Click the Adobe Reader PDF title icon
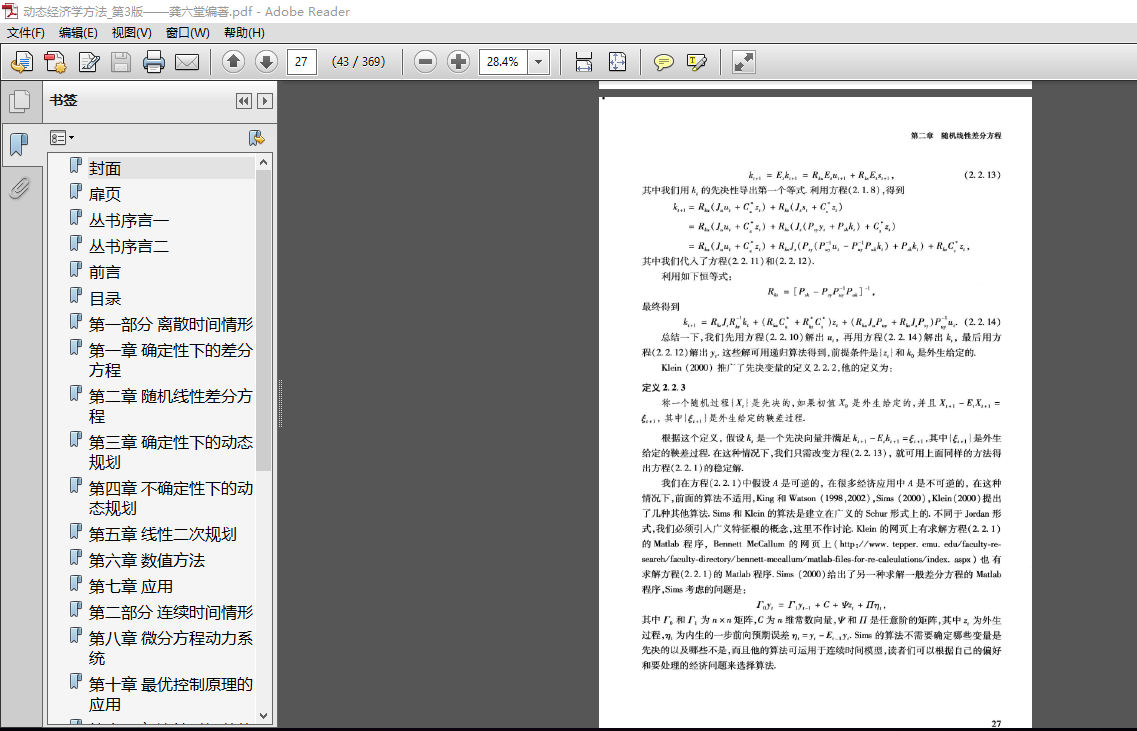The height and width of the screenshot is (731, 1137). coord(10,11)
